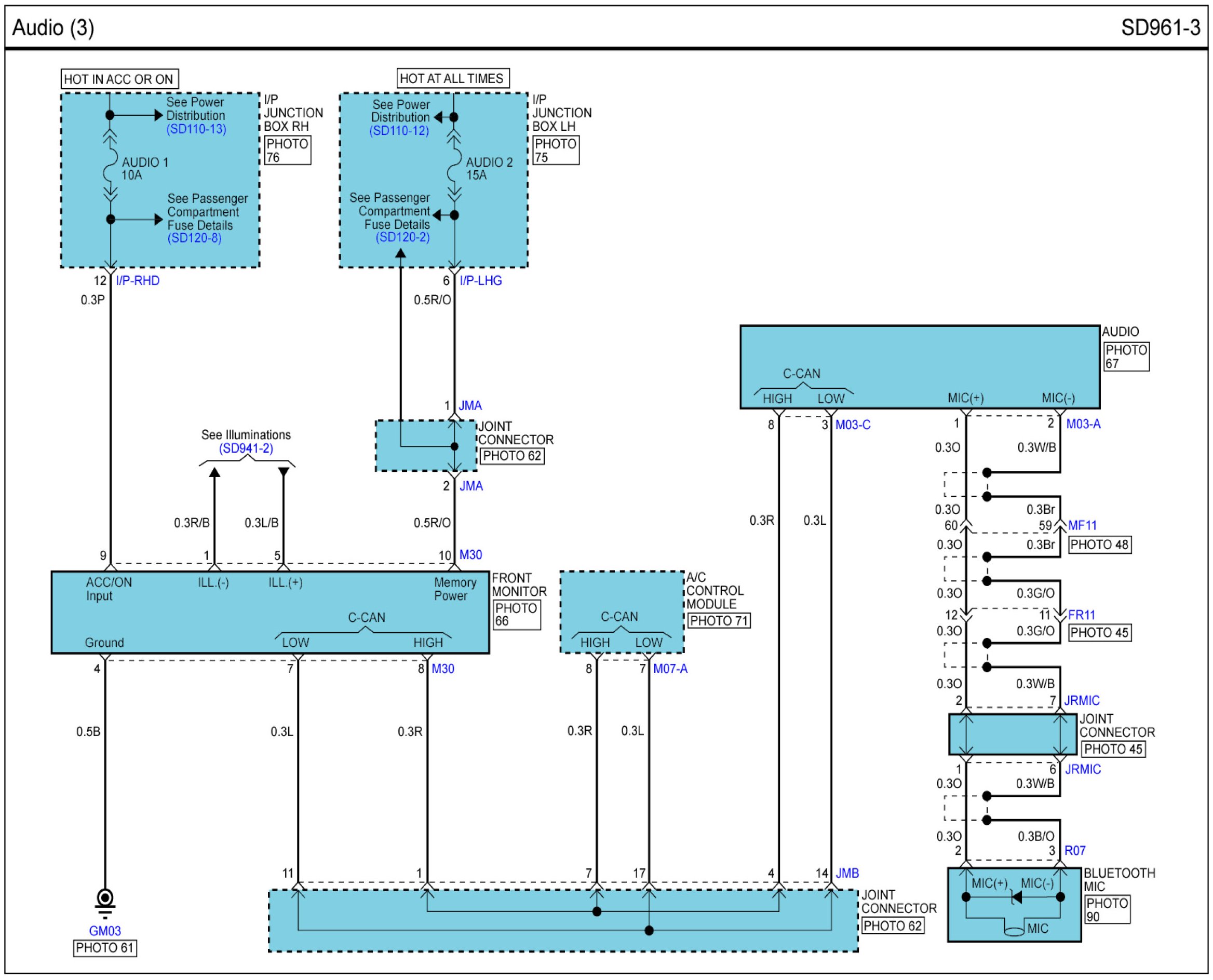Click the PHOTO 90 box for Bluetooth Mic
1213x980 pixels.
point(1107,910)
